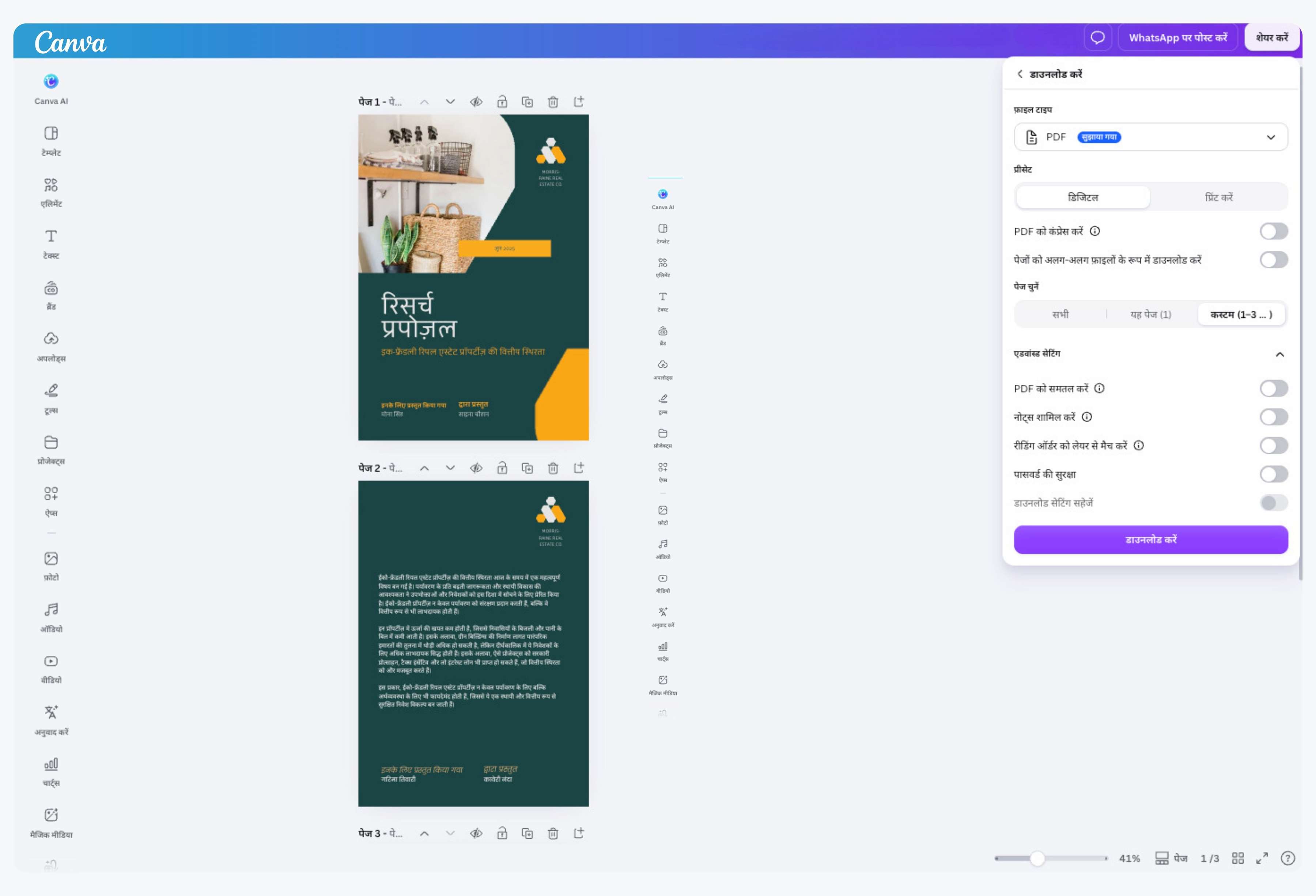
Task: Lock Page 1 using the lock icon
Action: pyautogui.click(x=502, y=102)
